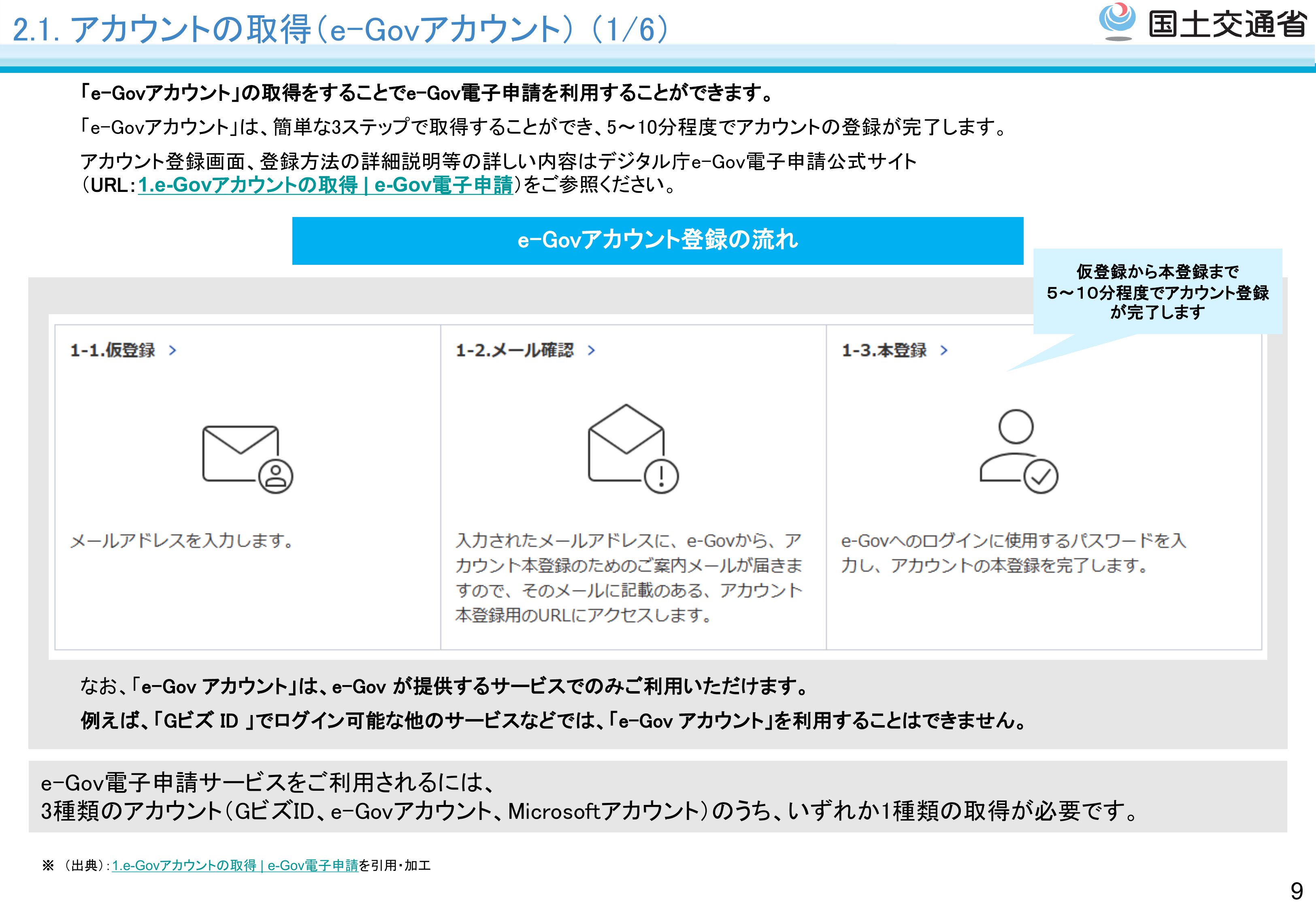1316x911 pixels.
Task: Open the e-Govアカウントの取得 link in the URL line
Action: (x=325, y=185)
